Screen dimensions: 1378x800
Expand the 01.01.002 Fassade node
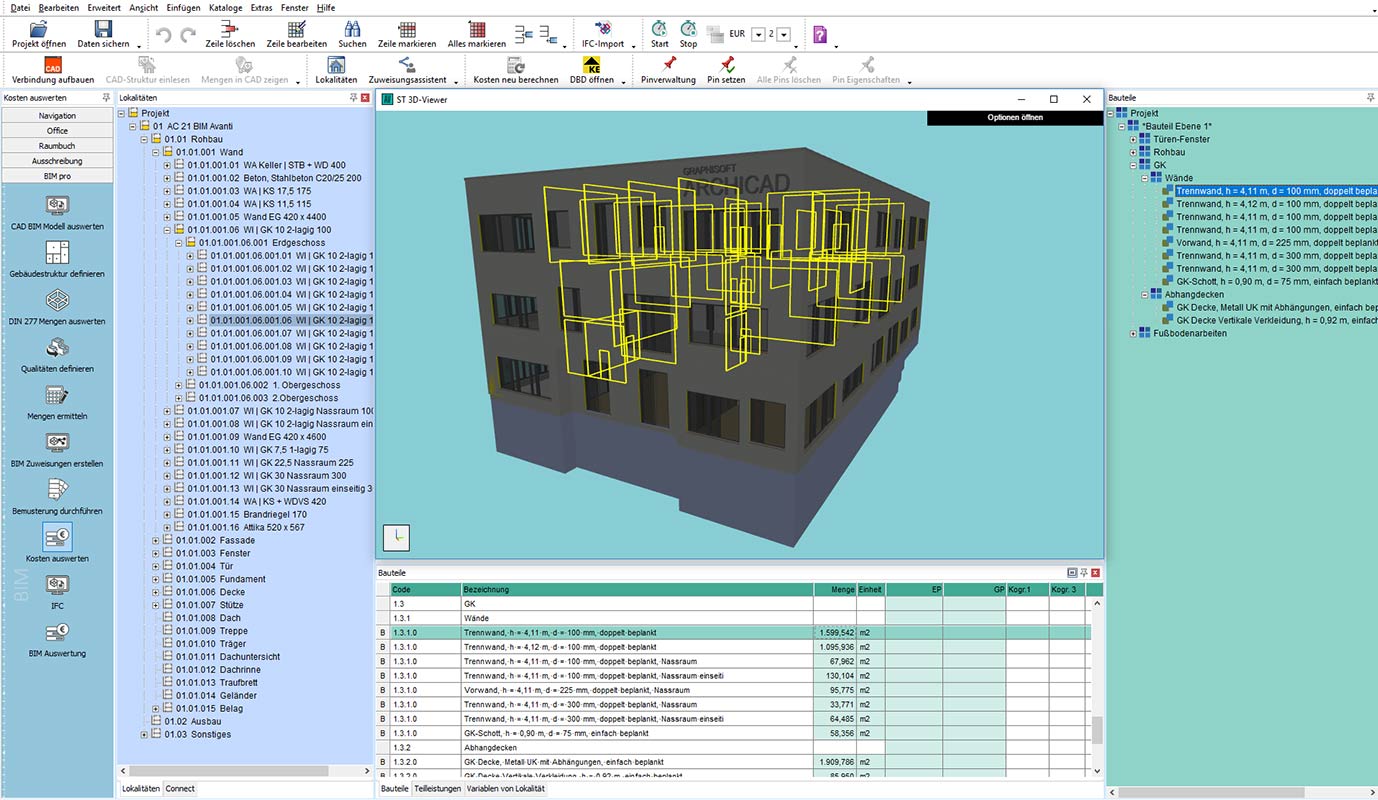coord(156,540)
